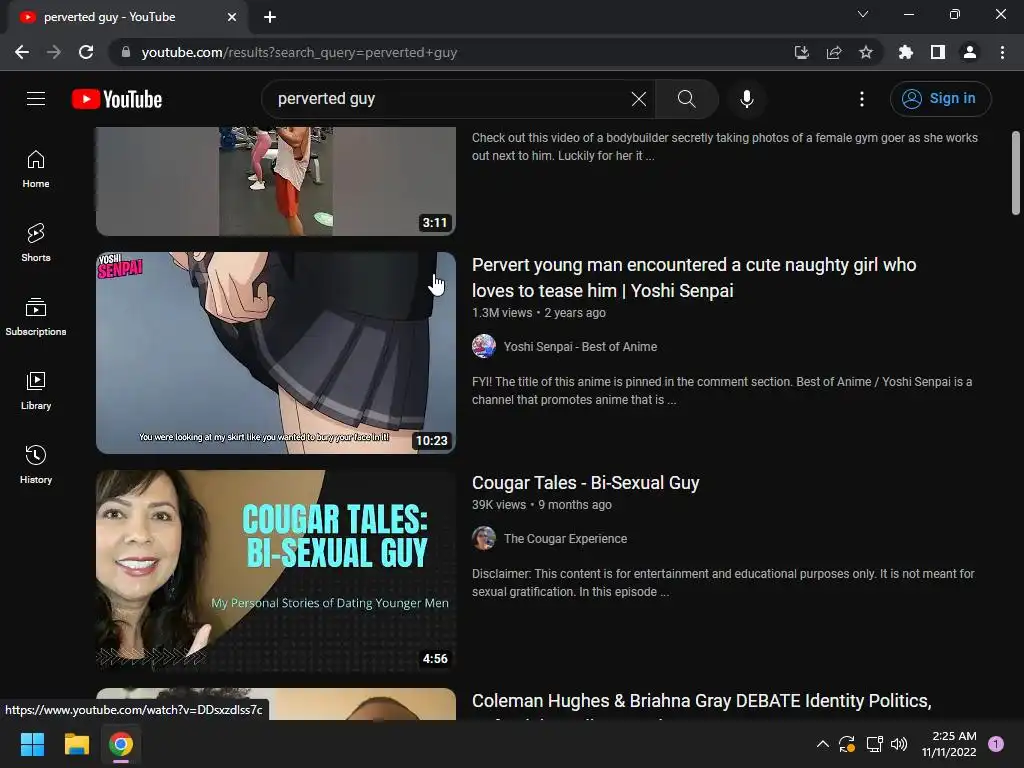Go to YouTube homepage via logo
This screenshot has height=768, width=1024.
[117, 99]
